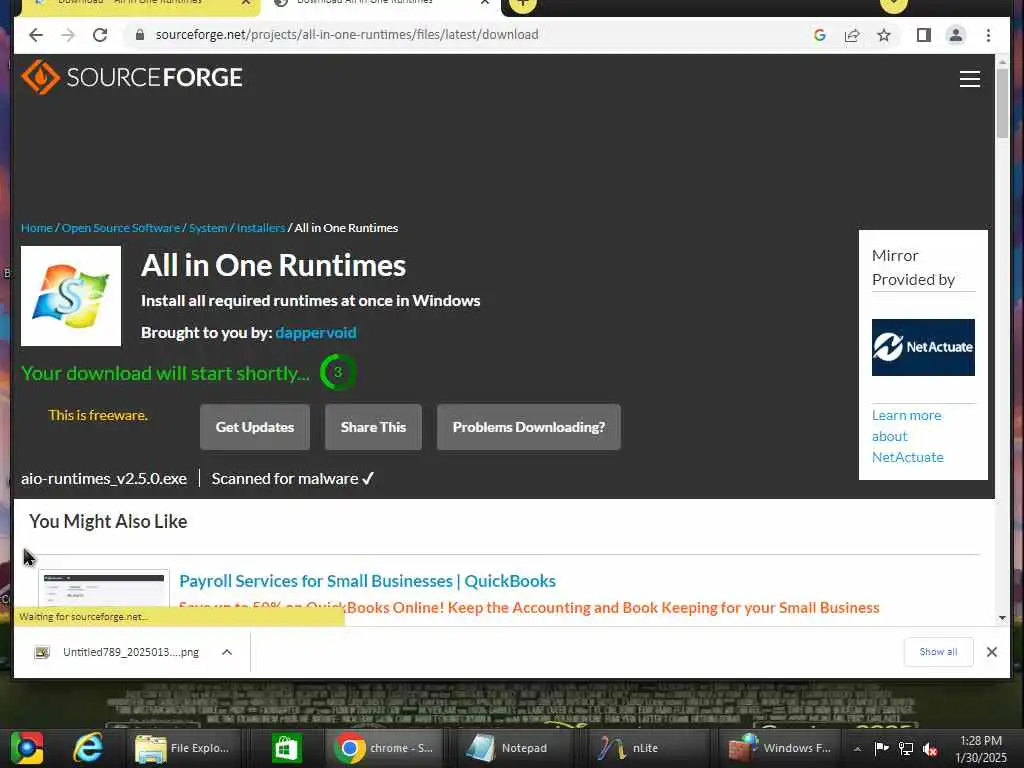The height and width of the screenshot is (768, 1024).
Task: Switch to the chrome taskbar button
Action: pyautogui.click(x=385, y=748)
